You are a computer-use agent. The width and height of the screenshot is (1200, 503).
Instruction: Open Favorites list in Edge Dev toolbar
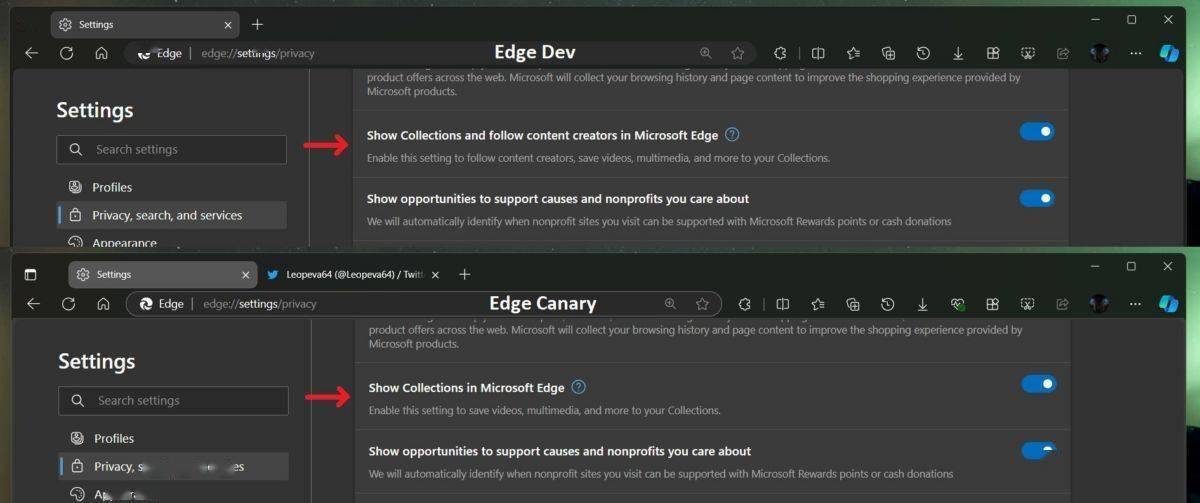853,53
